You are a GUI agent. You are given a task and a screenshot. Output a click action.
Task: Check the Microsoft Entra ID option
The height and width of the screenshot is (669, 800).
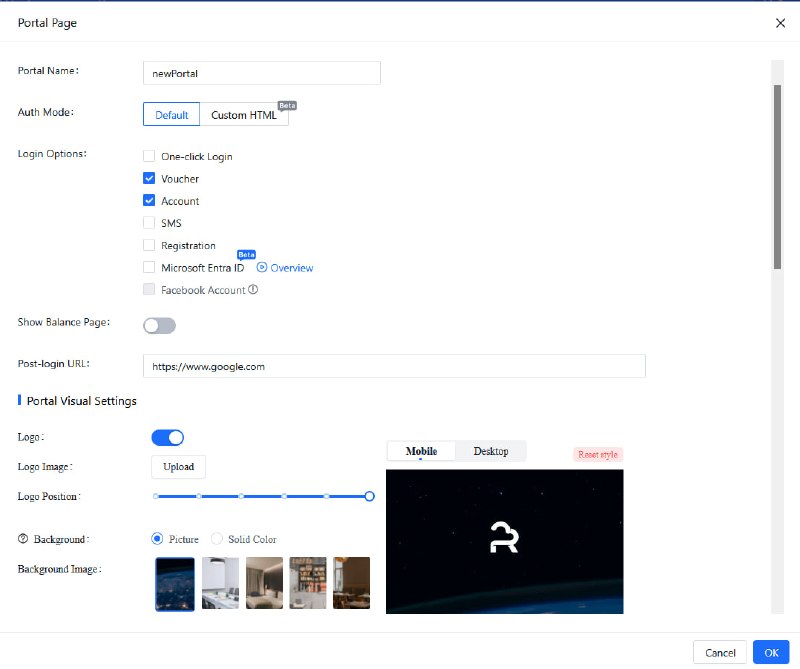[149, 267]
